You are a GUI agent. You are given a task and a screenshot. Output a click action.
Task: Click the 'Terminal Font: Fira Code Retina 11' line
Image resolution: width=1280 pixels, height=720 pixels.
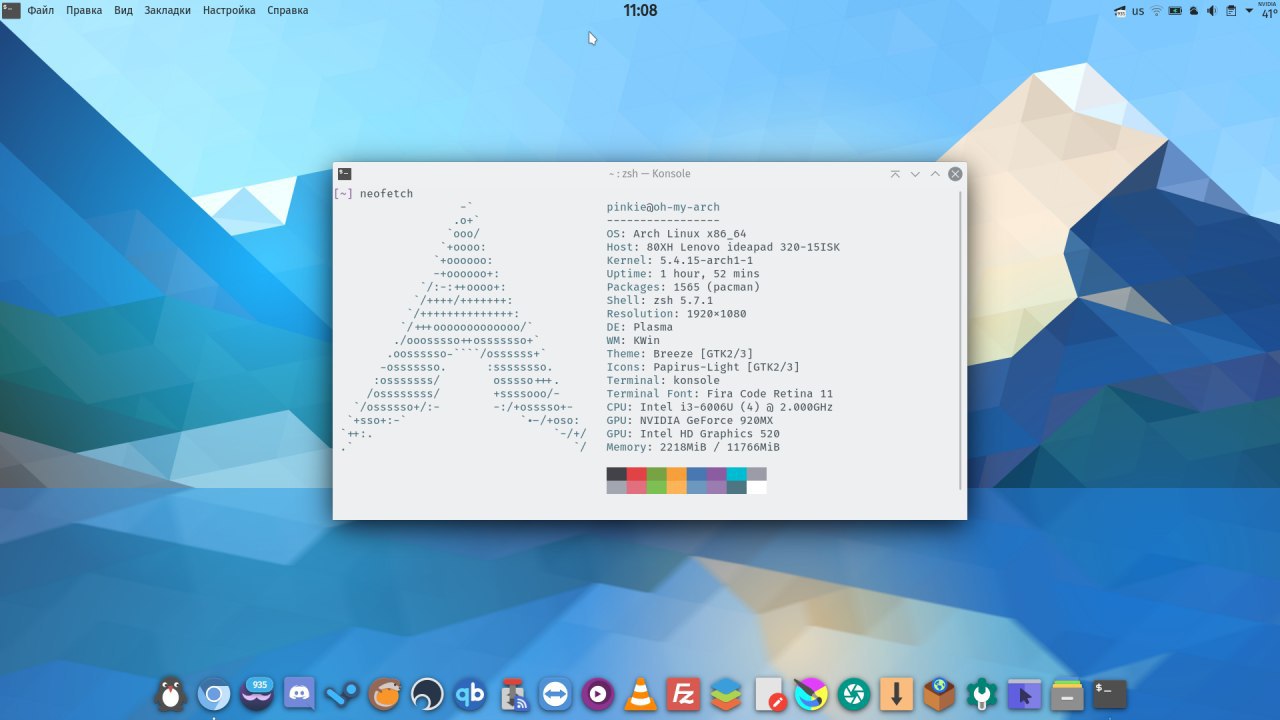(x=720, y=394)
